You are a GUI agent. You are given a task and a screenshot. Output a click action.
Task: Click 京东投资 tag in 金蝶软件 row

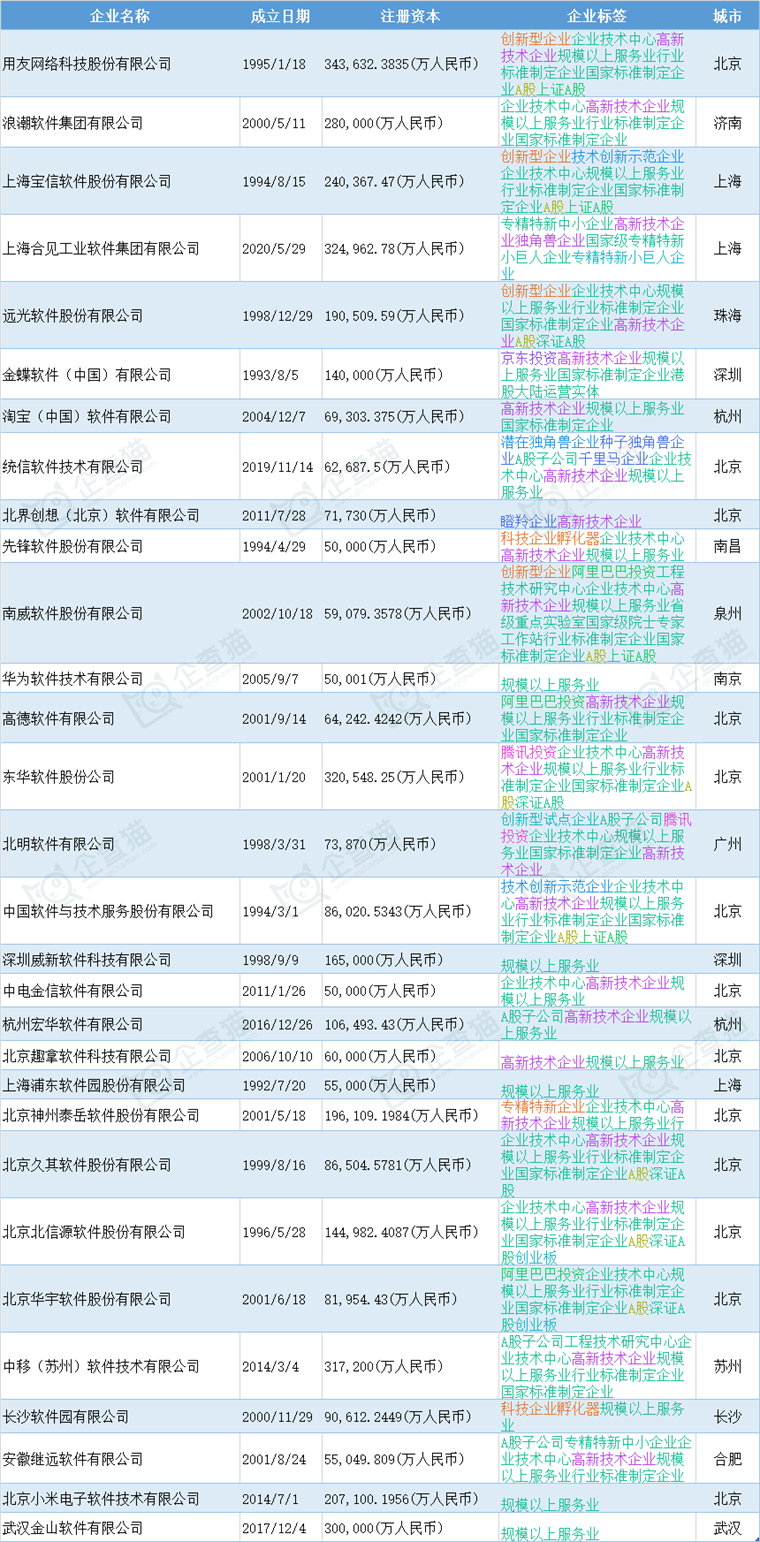pyautogui.click(x=529, y=358)
